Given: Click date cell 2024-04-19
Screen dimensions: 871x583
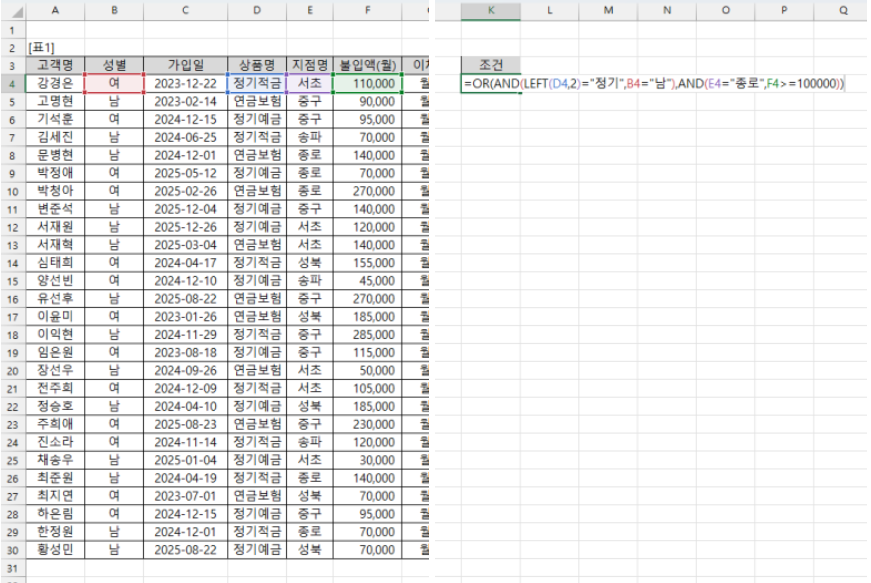Looking at the screenshot, I should pyautogui.click(x=185, y=478).
